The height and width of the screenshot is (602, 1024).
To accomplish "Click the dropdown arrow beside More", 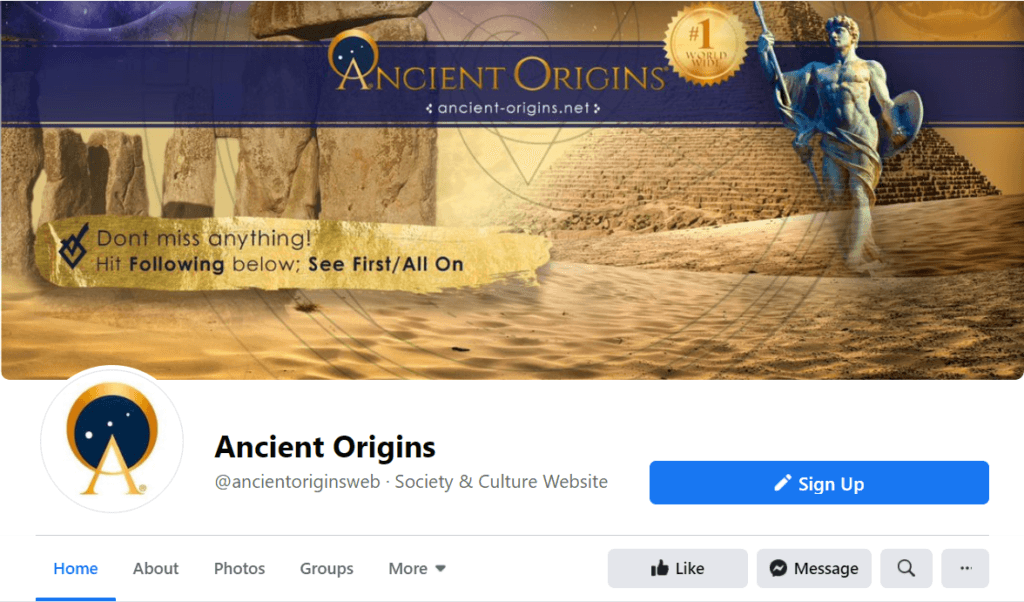I will pos(441,569).
